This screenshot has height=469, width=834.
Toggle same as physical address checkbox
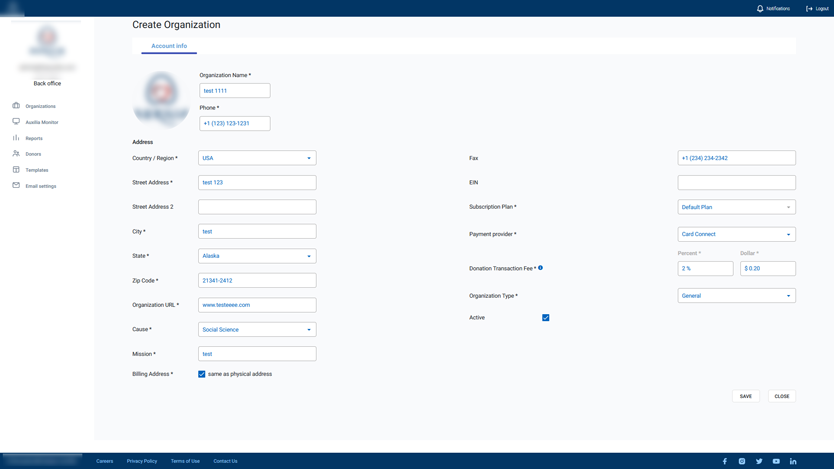(202, 374)
